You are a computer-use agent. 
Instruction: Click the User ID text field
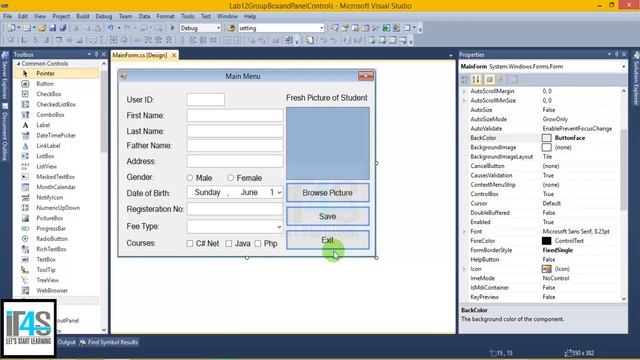click(x=206, y=99)
